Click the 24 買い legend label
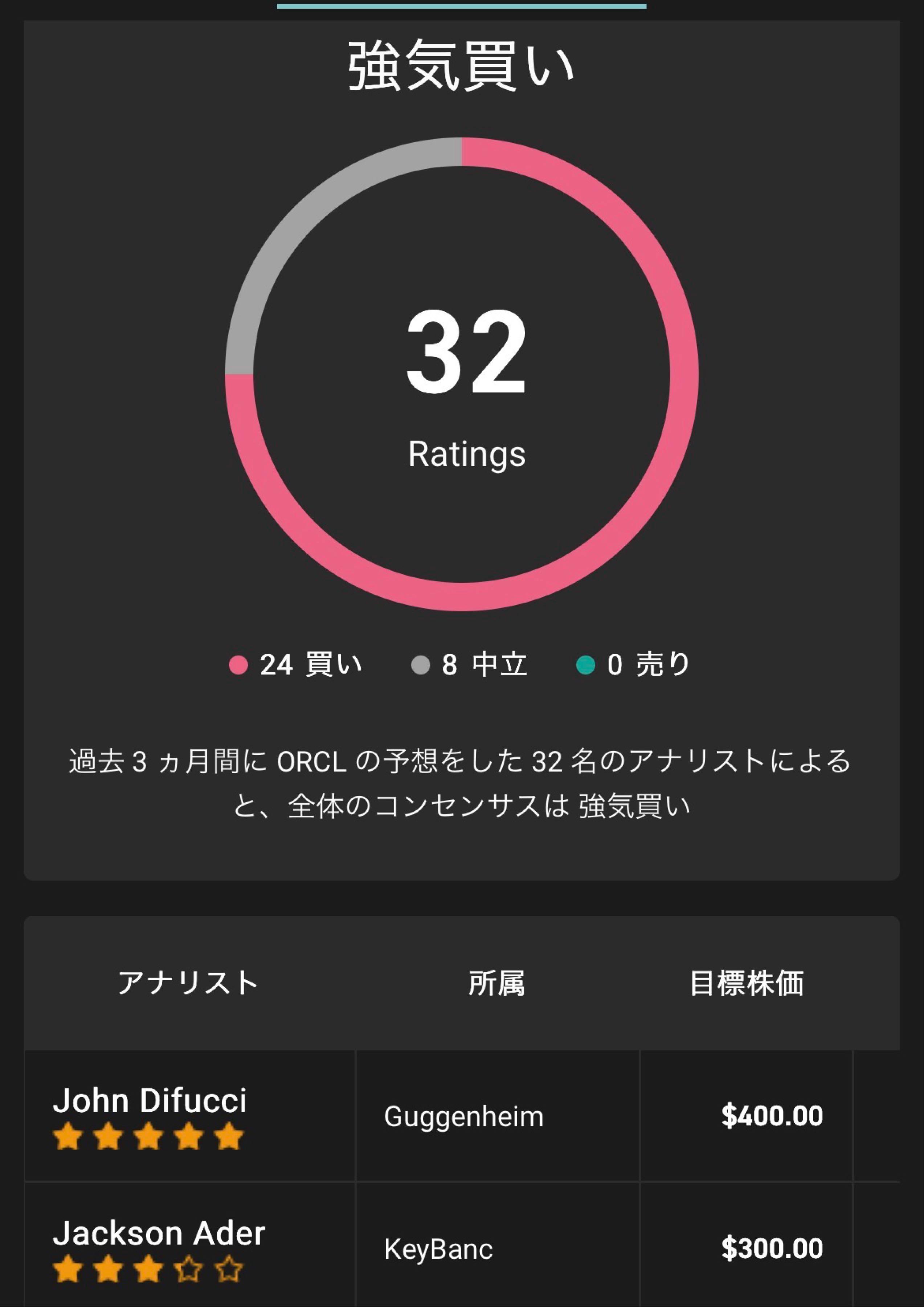This screenshot has width=924, height=1307. (311, 665)
